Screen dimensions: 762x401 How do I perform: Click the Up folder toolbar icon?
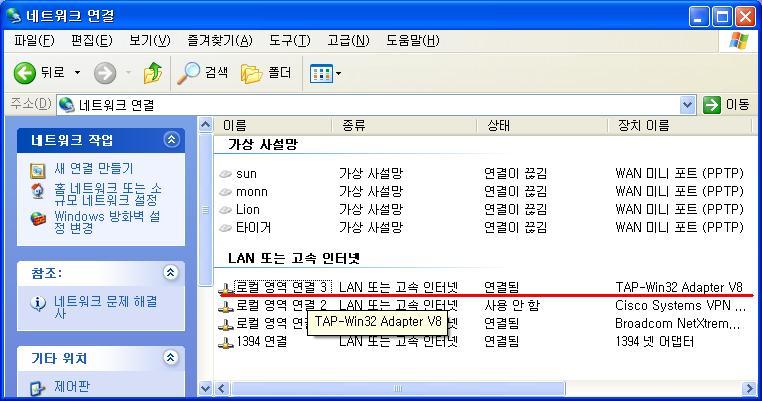point(153,73)
